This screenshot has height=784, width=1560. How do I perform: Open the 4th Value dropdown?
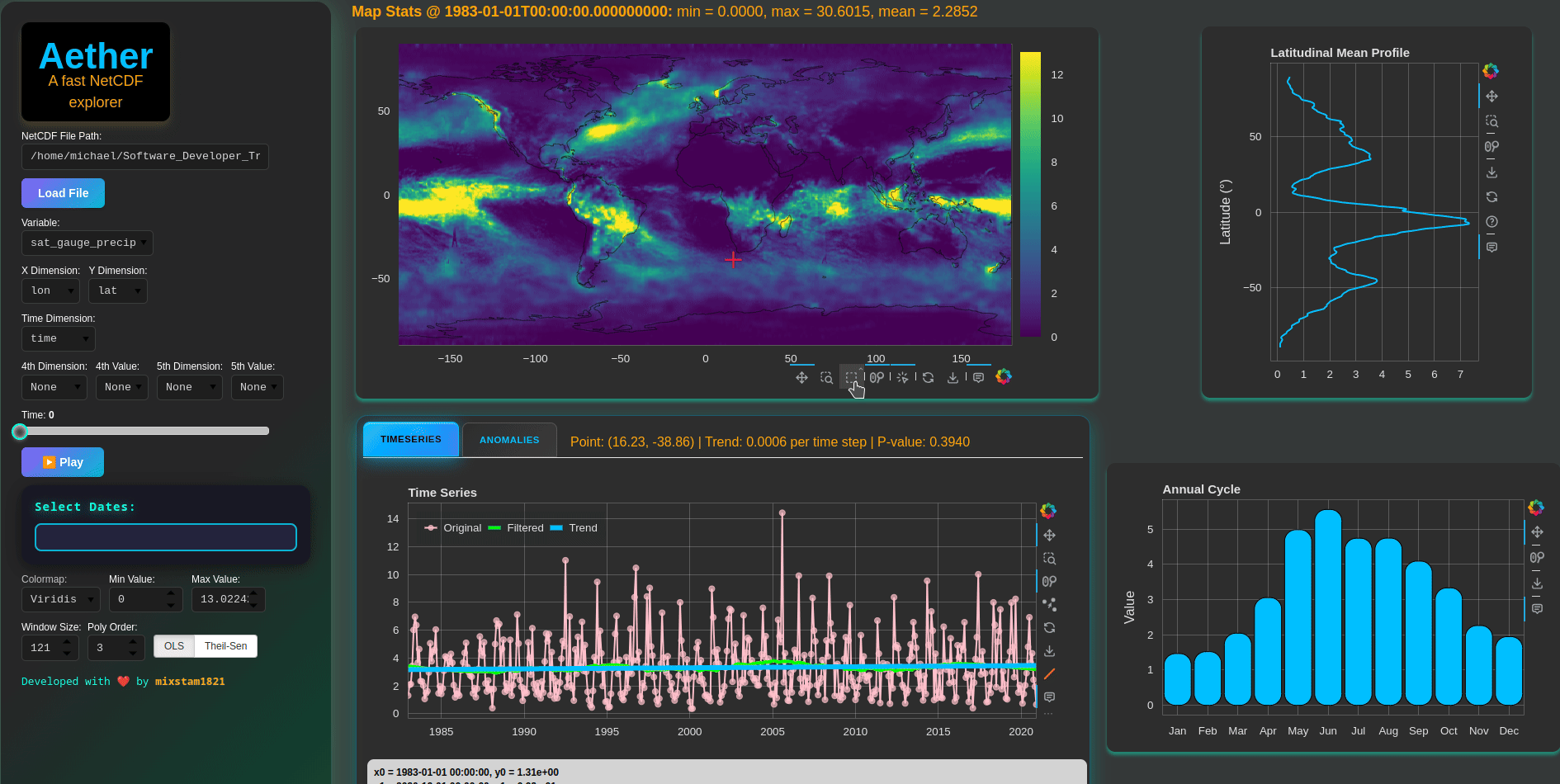pos(122,387)
